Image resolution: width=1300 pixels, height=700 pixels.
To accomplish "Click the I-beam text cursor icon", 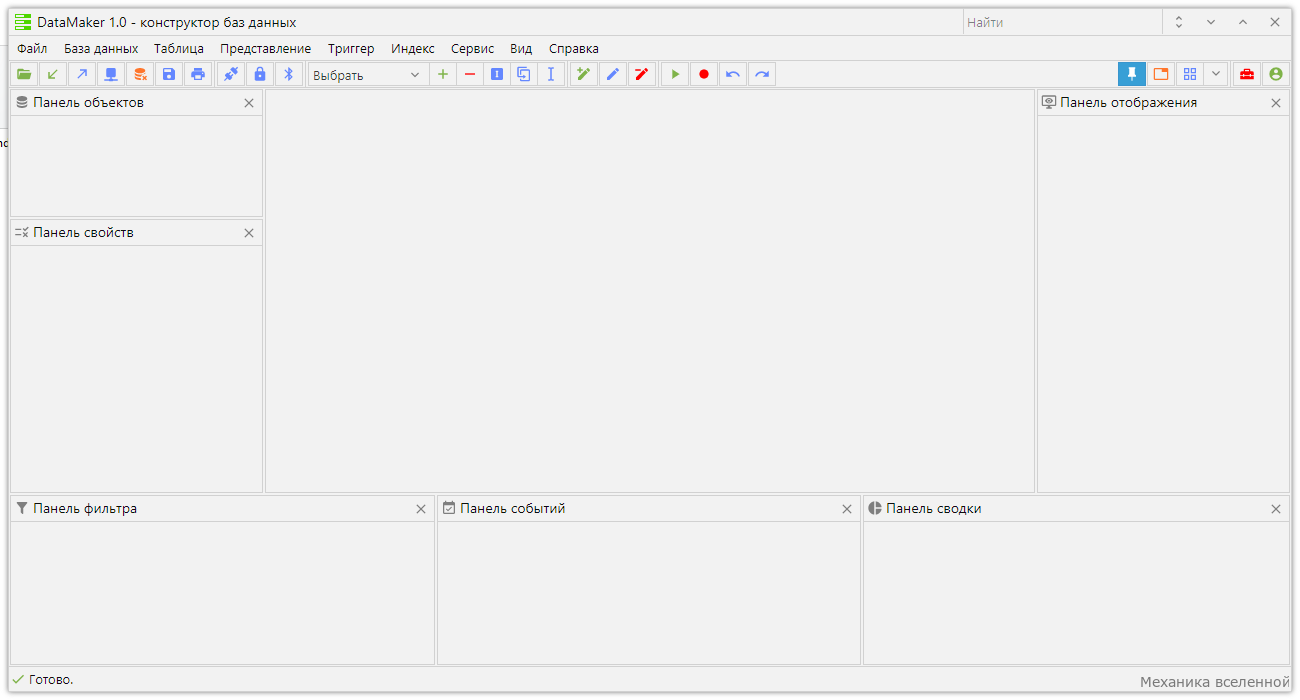I will (551, 74).
